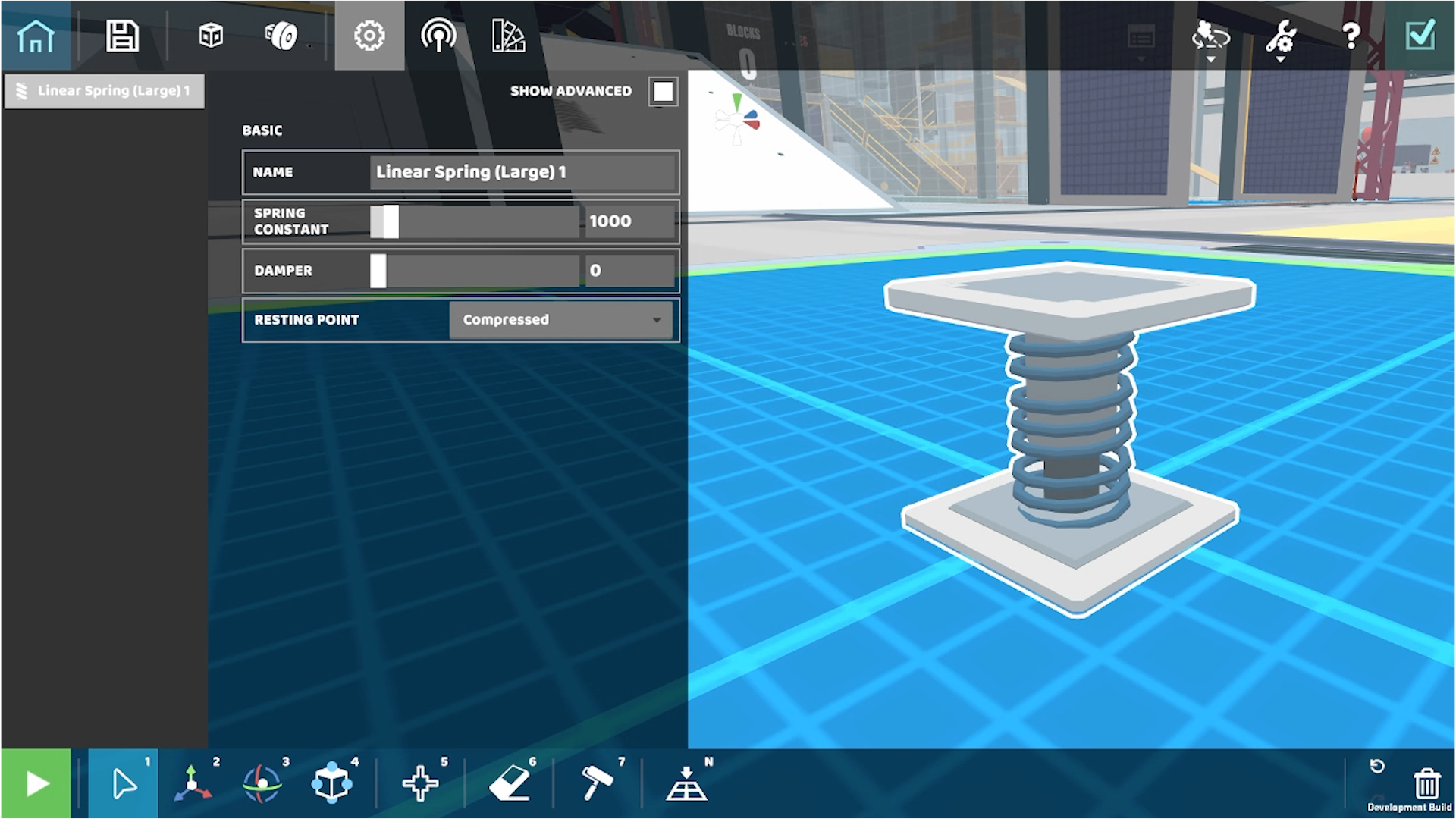Screen dimensions: 1456x819
Task: Select the Rotate gizmo tool
Action: (x=262, y=783)
